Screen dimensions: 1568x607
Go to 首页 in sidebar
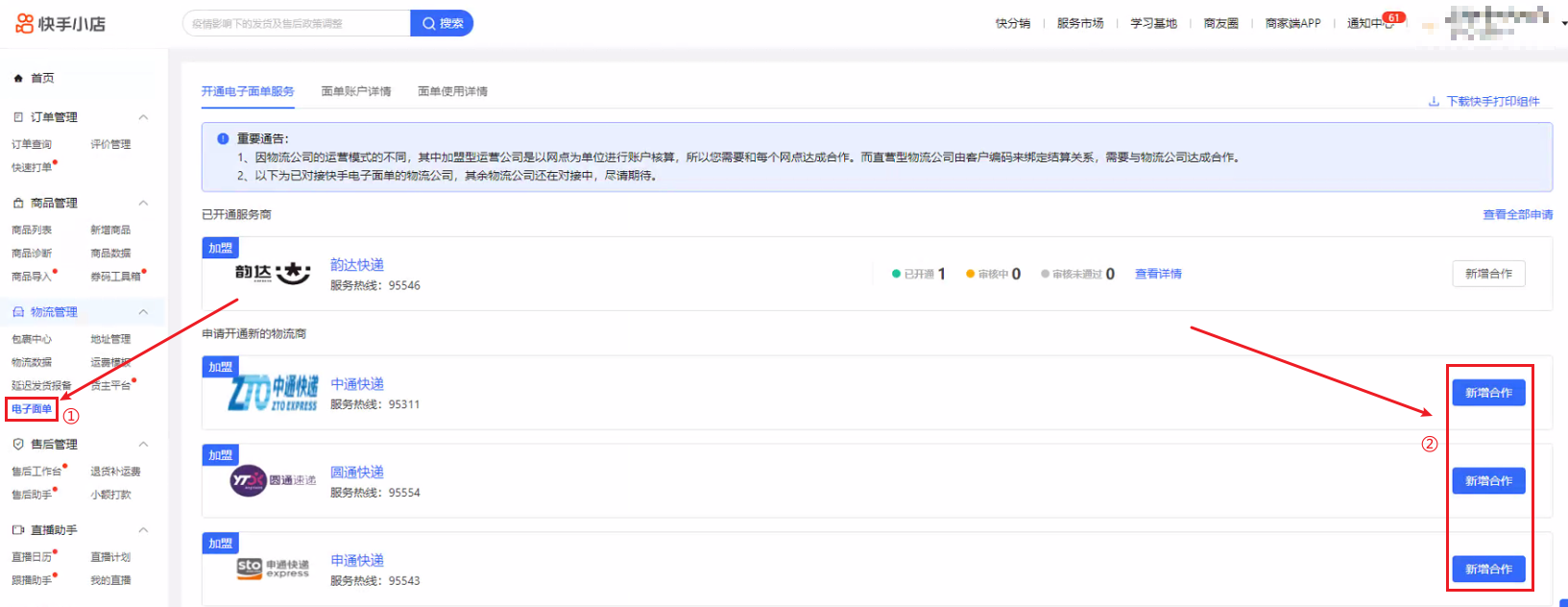[42, 78]
